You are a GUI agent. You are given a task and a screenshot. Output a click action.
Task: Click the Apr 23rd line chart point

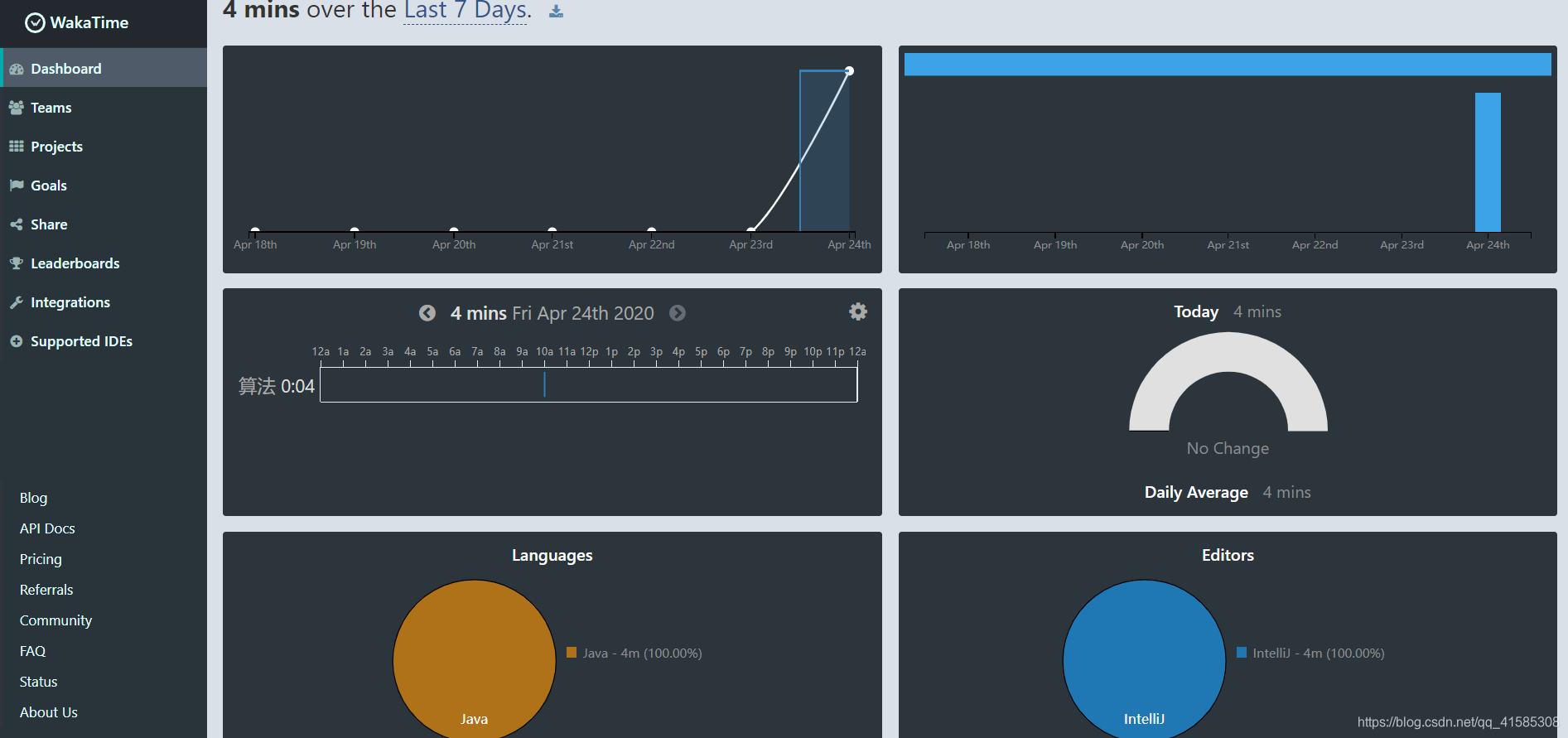[x=750, y=230]
